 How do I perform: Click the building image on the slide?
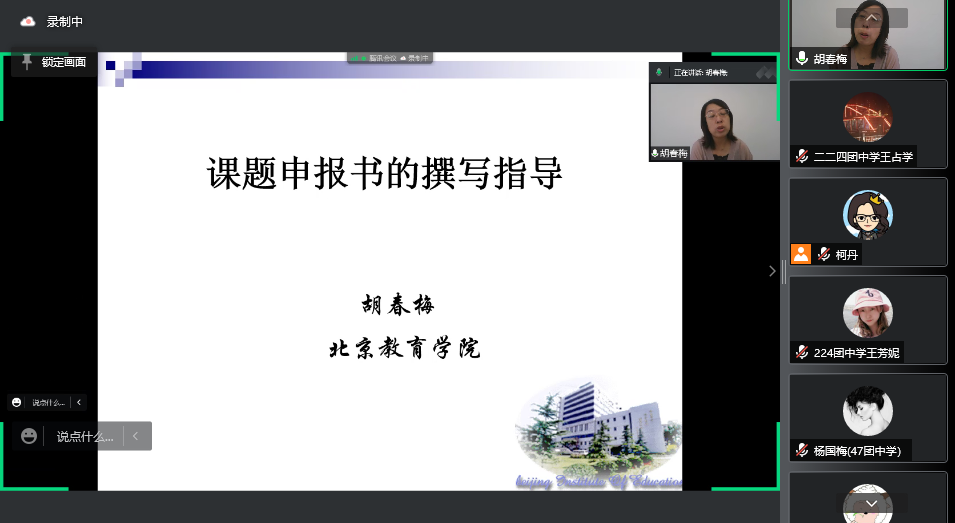coord(599,427)
